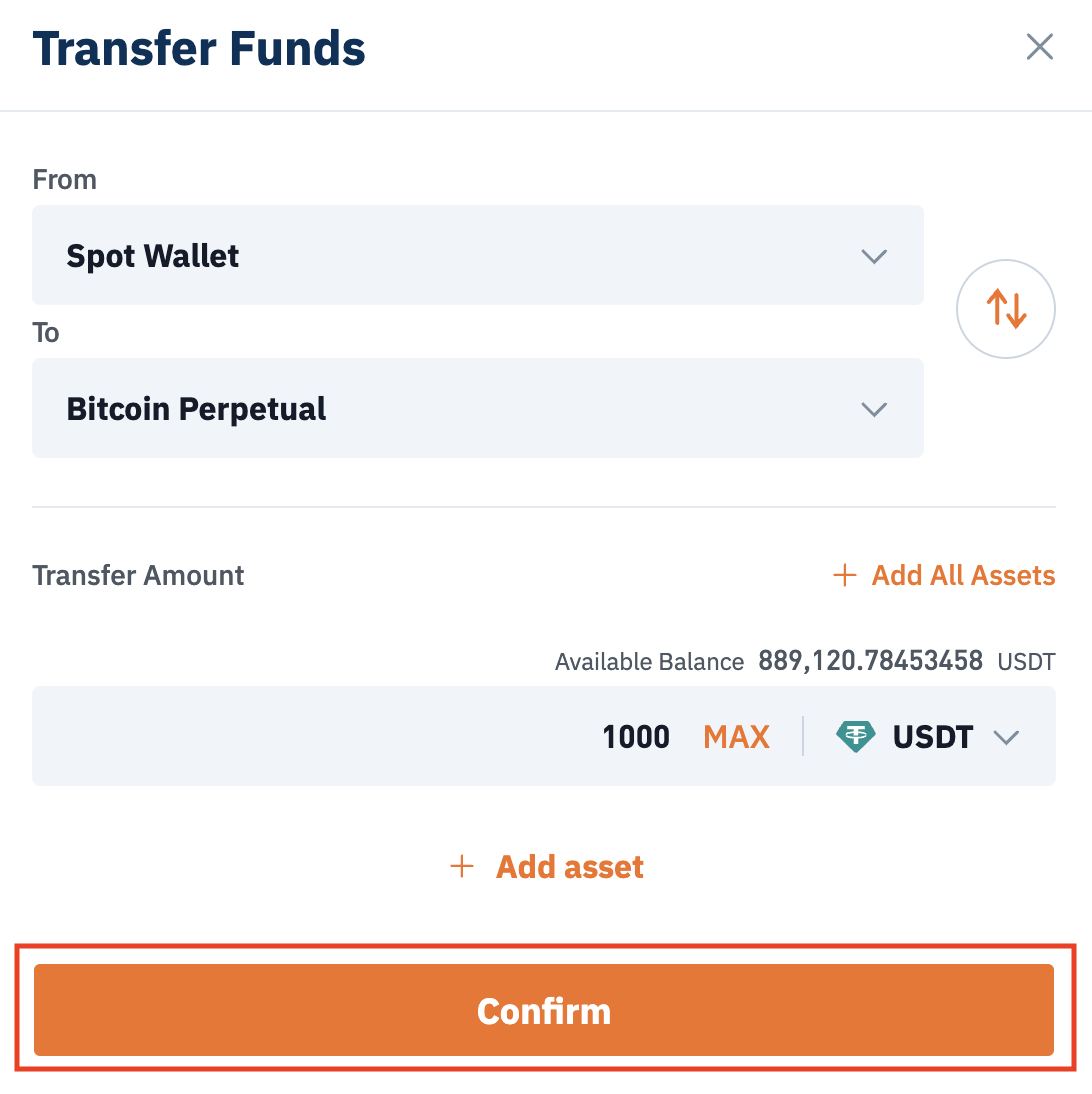Set the amount with the MAX button
The width and height of the screenshot is (1092, 1094).
pos(736,737)
